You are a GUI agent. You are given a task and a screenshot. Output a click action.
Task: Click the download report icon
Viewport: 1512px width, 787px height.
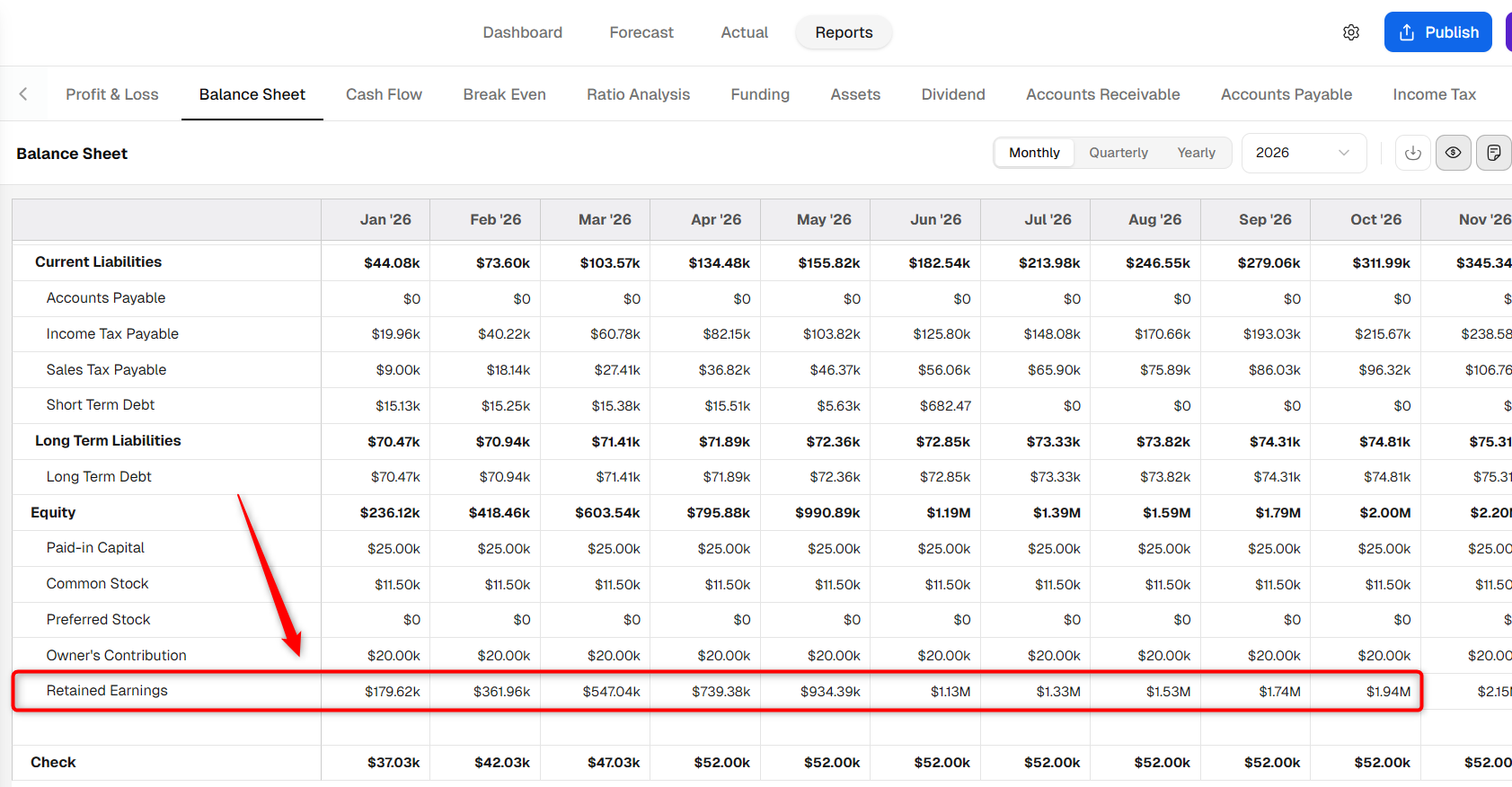(x=1413, y=153)
